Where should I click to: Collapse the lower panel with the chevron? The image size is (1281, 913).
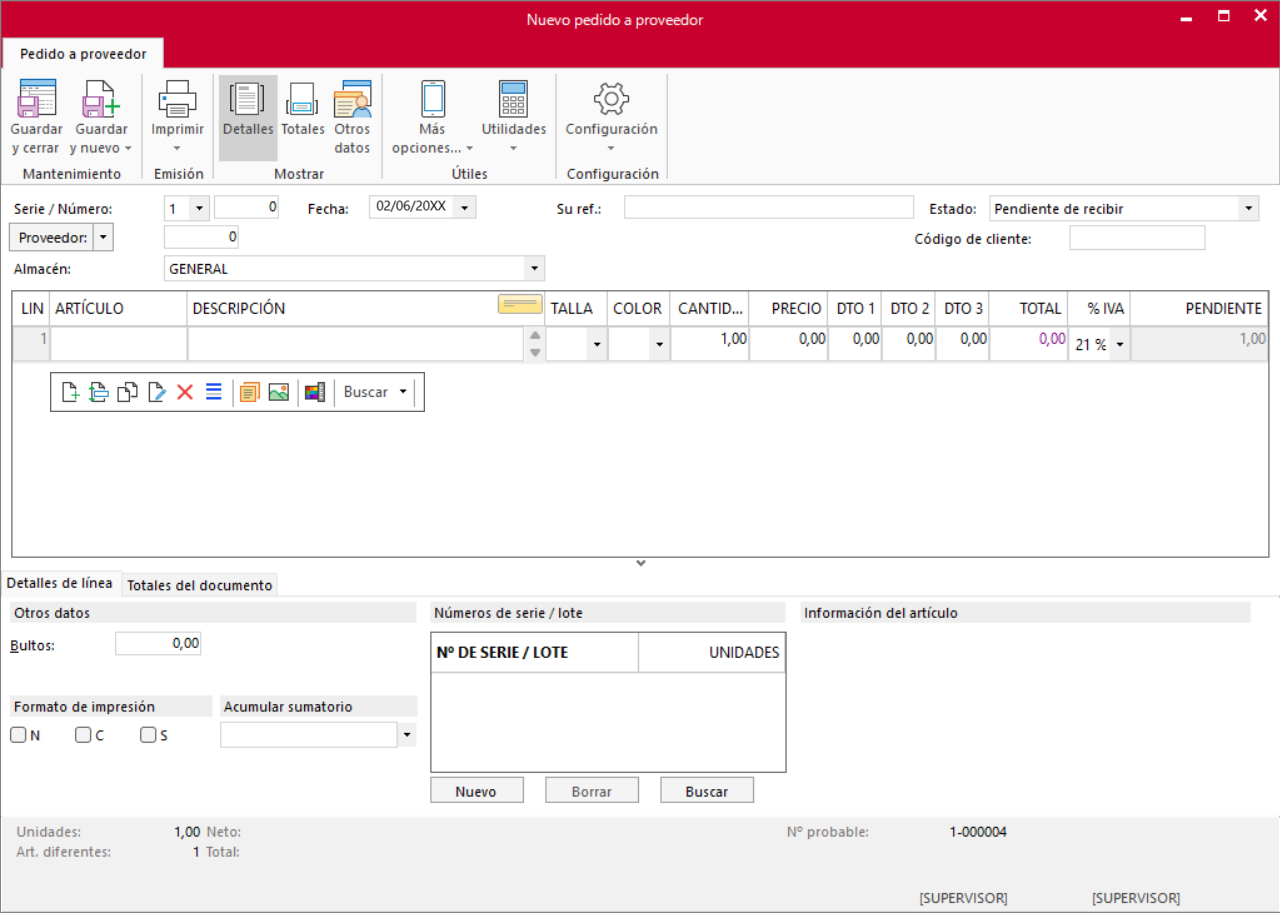click(641, 564)
